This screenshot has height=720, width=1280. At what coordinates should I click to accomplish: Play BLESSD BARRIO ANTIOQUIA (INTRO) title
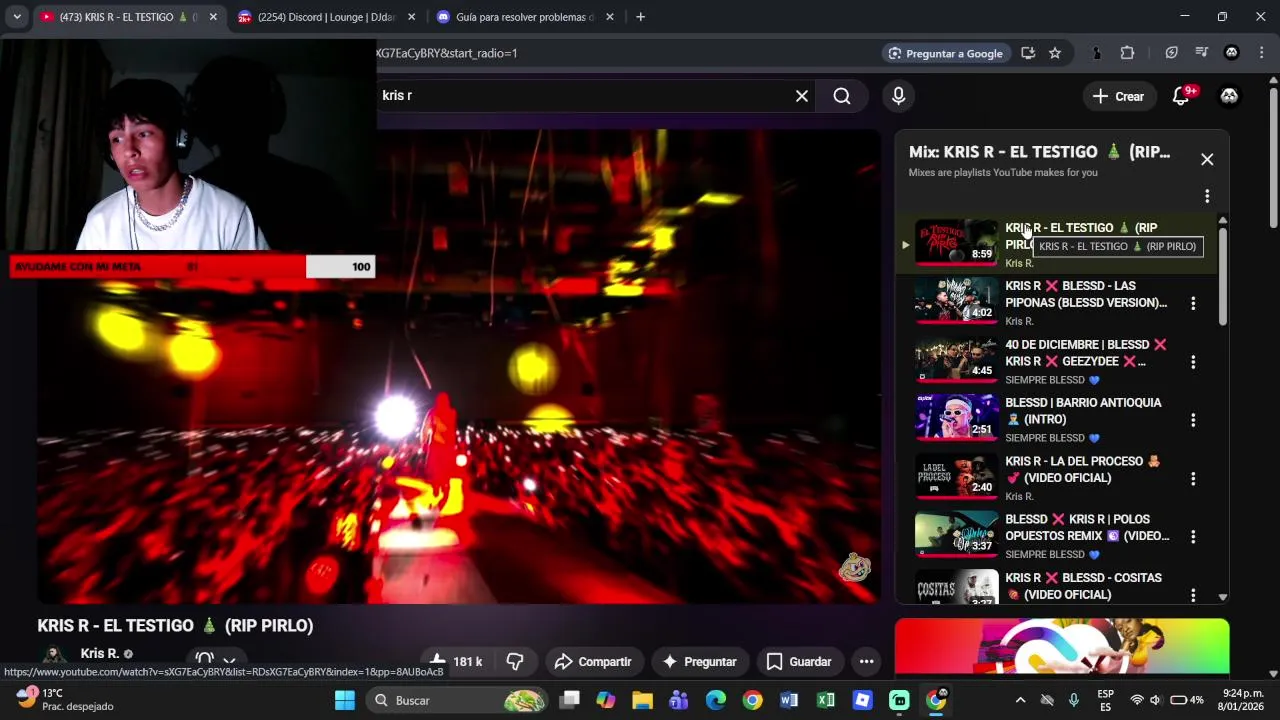point(1083,411)
